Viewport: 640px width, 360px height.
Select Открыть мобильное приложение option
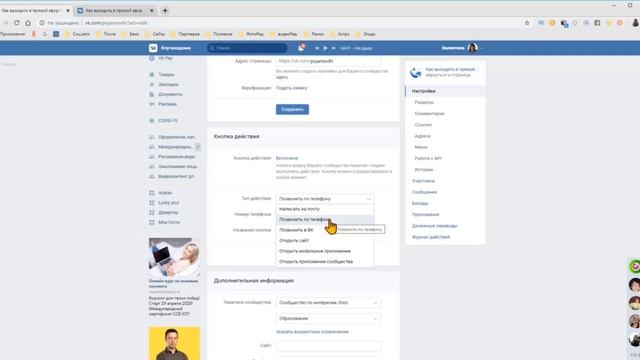325,251
